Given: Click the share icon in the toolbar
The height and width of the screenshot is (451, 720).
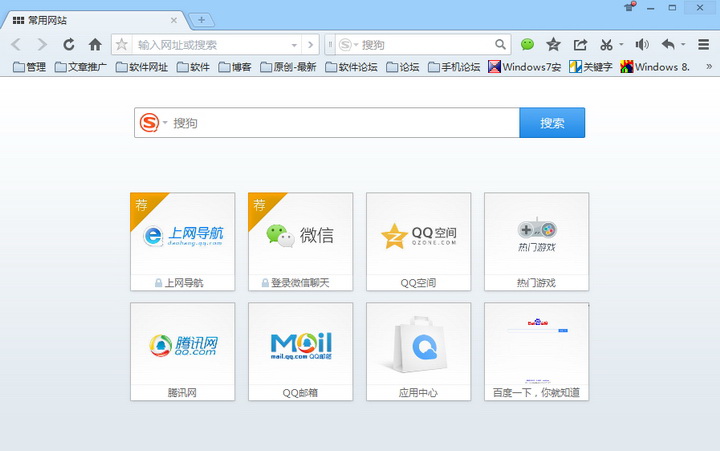Looking at the screenshot, I should (x=580, y=45).
